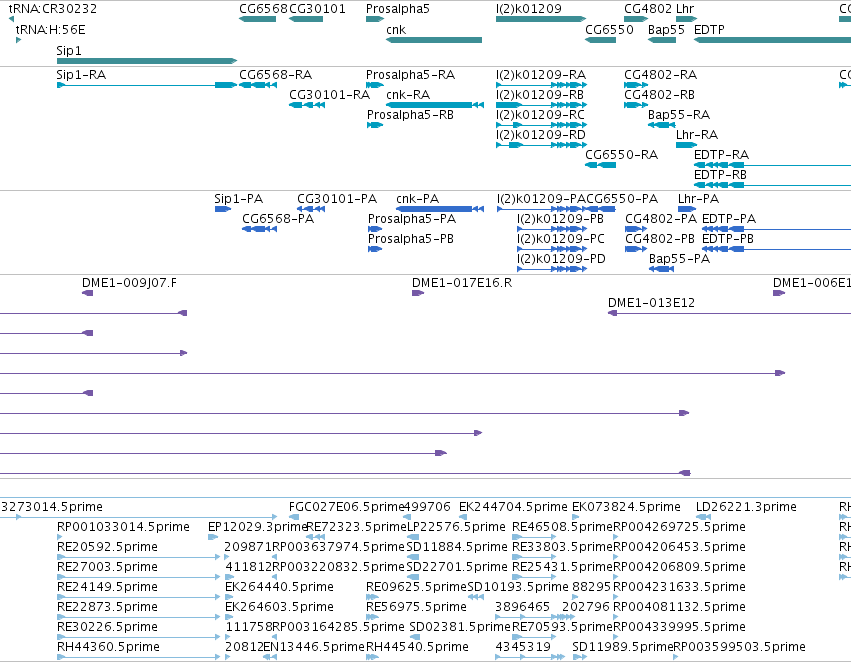Image resolution: width=851 pixels, height=662 pixels.
Task: Click the RP004081132.5prime EST label
Action: tap(679, 607)
